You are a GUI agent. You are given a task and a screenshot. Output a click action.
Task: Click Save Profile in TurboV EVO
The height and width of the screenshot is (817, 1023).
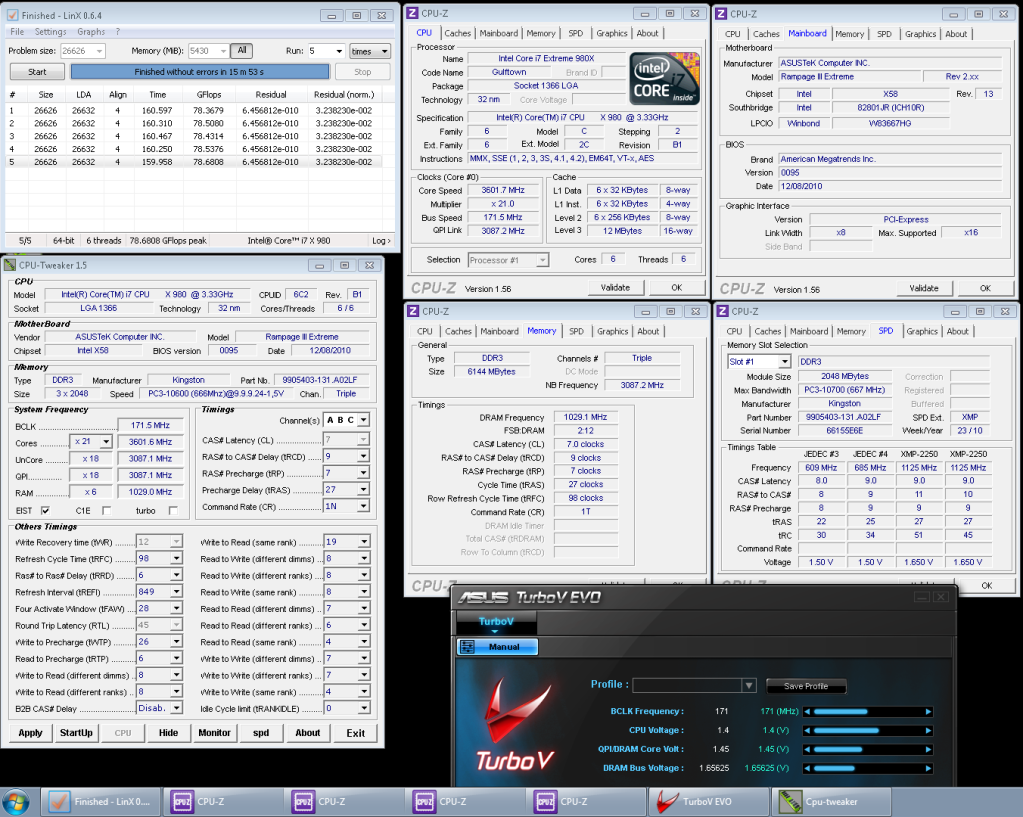tap(806, 686)
